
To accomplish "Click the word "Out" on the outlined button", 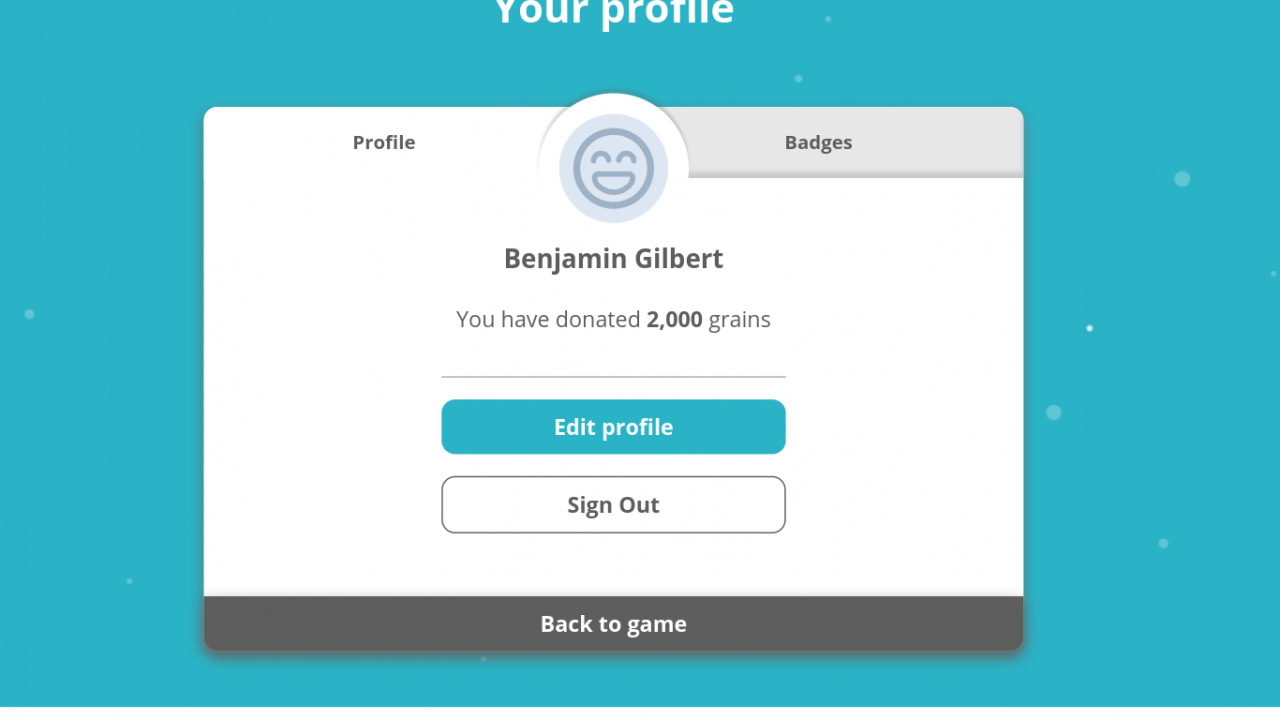I will pos(641,505).
